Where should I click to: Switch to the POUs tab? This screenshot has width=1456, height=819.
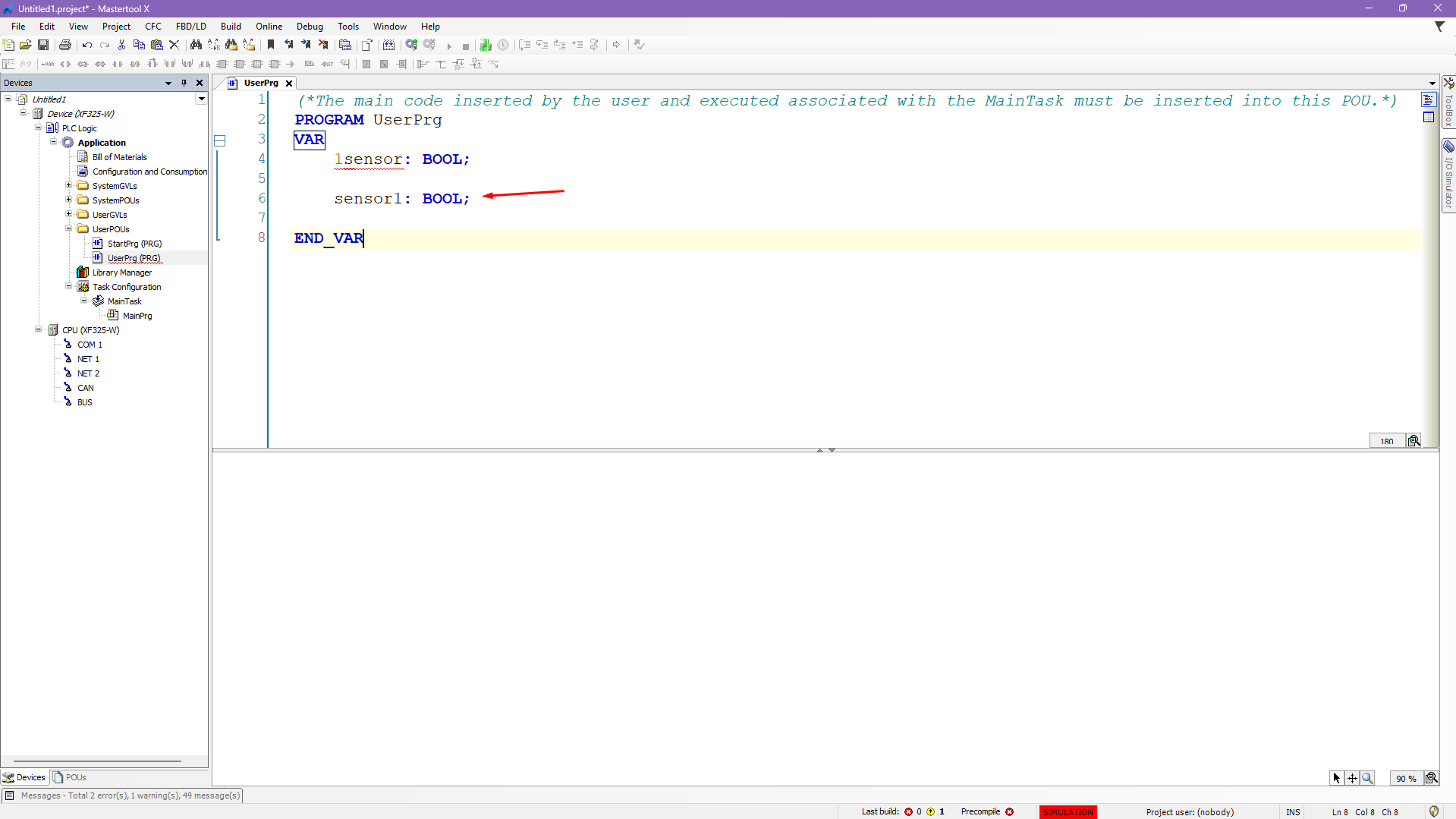71,777
